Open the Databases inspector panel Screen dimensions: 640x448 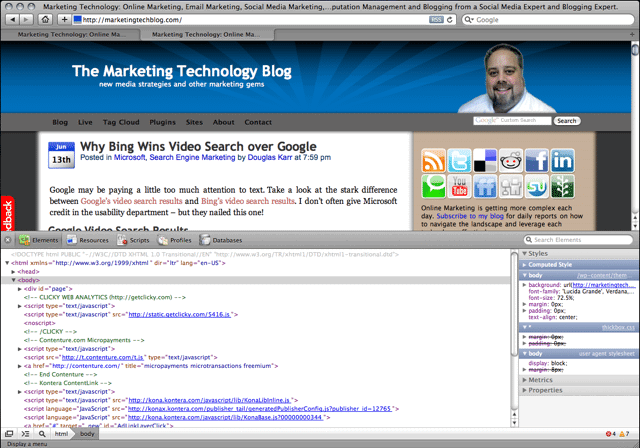(220, 240)
